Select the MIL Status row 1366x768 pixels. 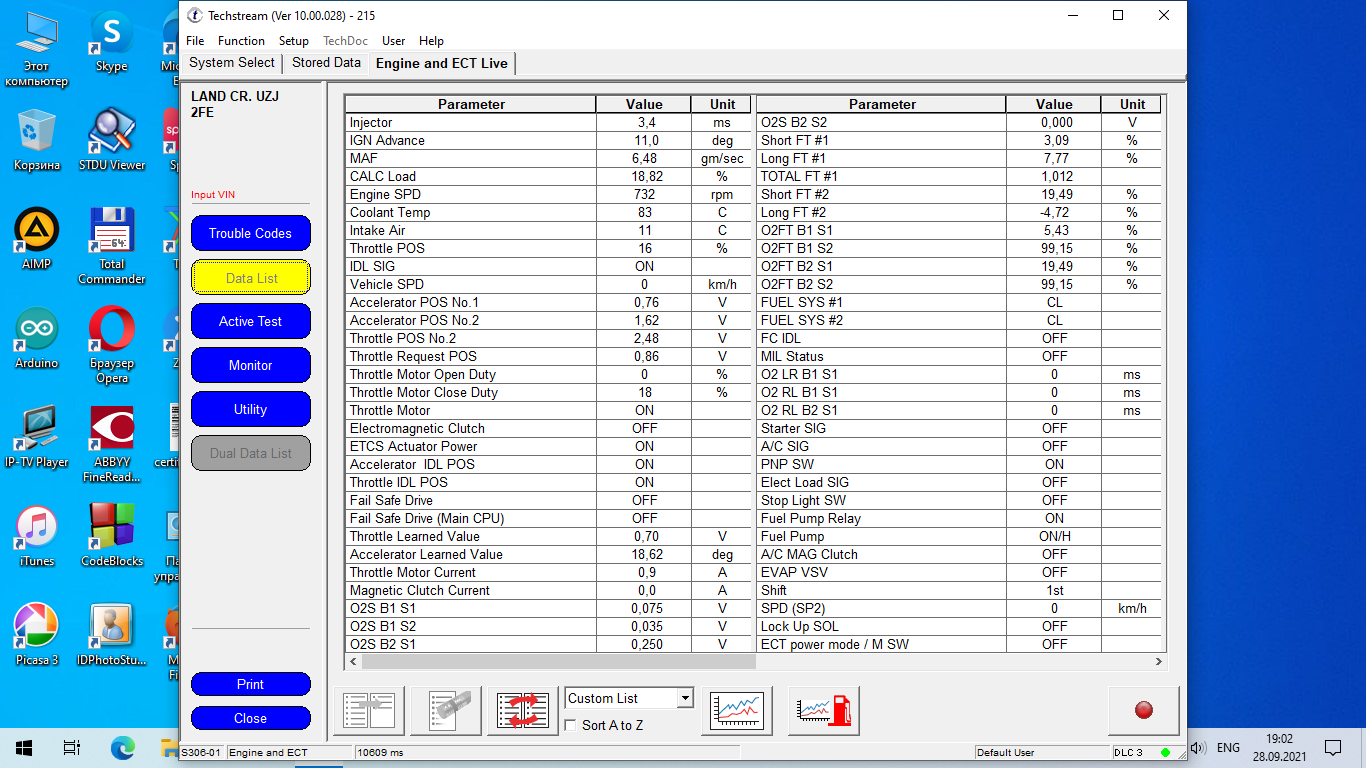960,356
